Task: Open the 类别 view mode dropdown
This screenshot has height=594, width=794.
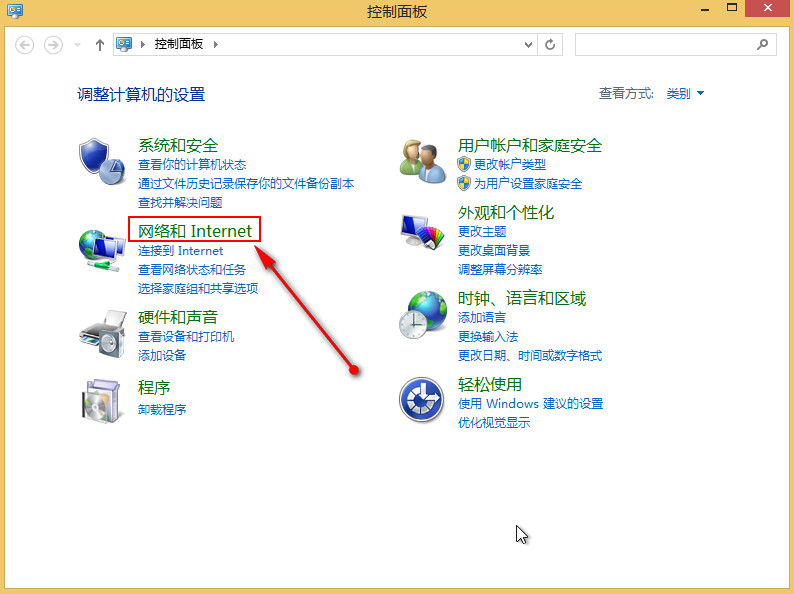Action: coord(685,93)
